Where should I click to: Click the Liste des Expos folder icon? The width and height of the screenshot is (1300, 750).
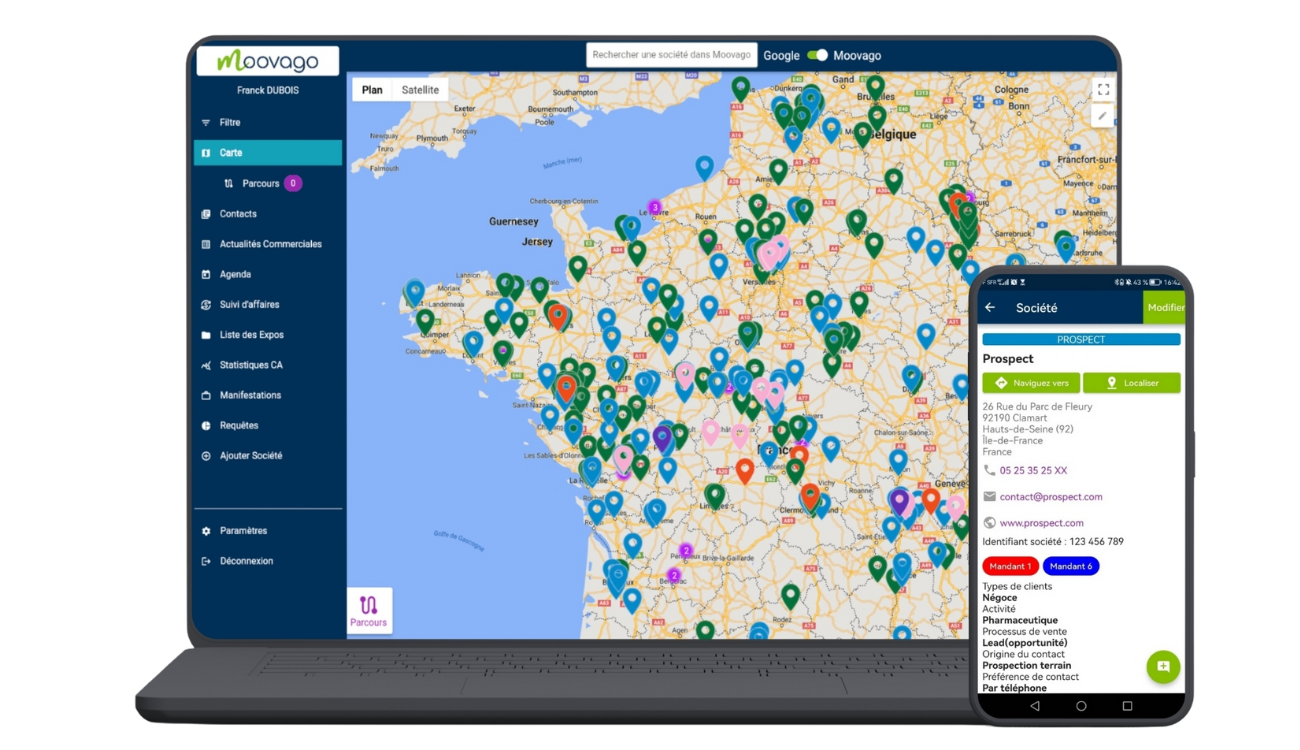pos(206,335)
